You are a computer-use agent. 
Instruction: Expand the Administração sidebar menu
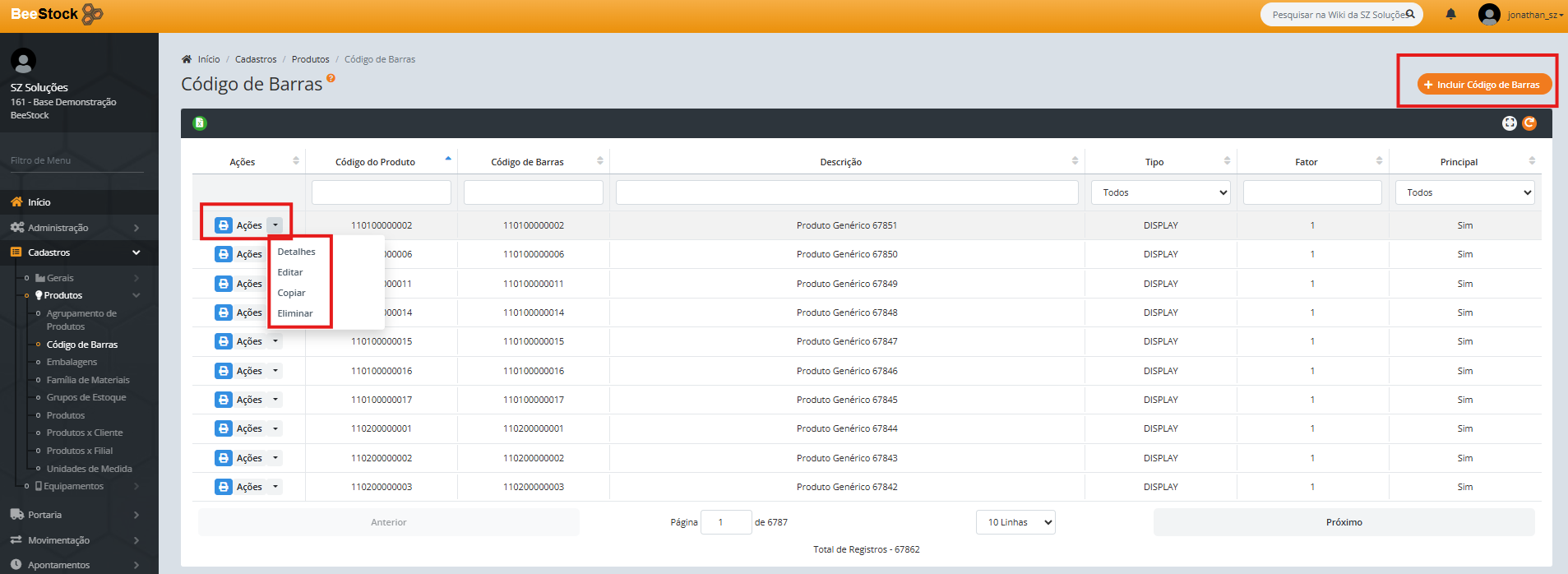click(74, 228)
